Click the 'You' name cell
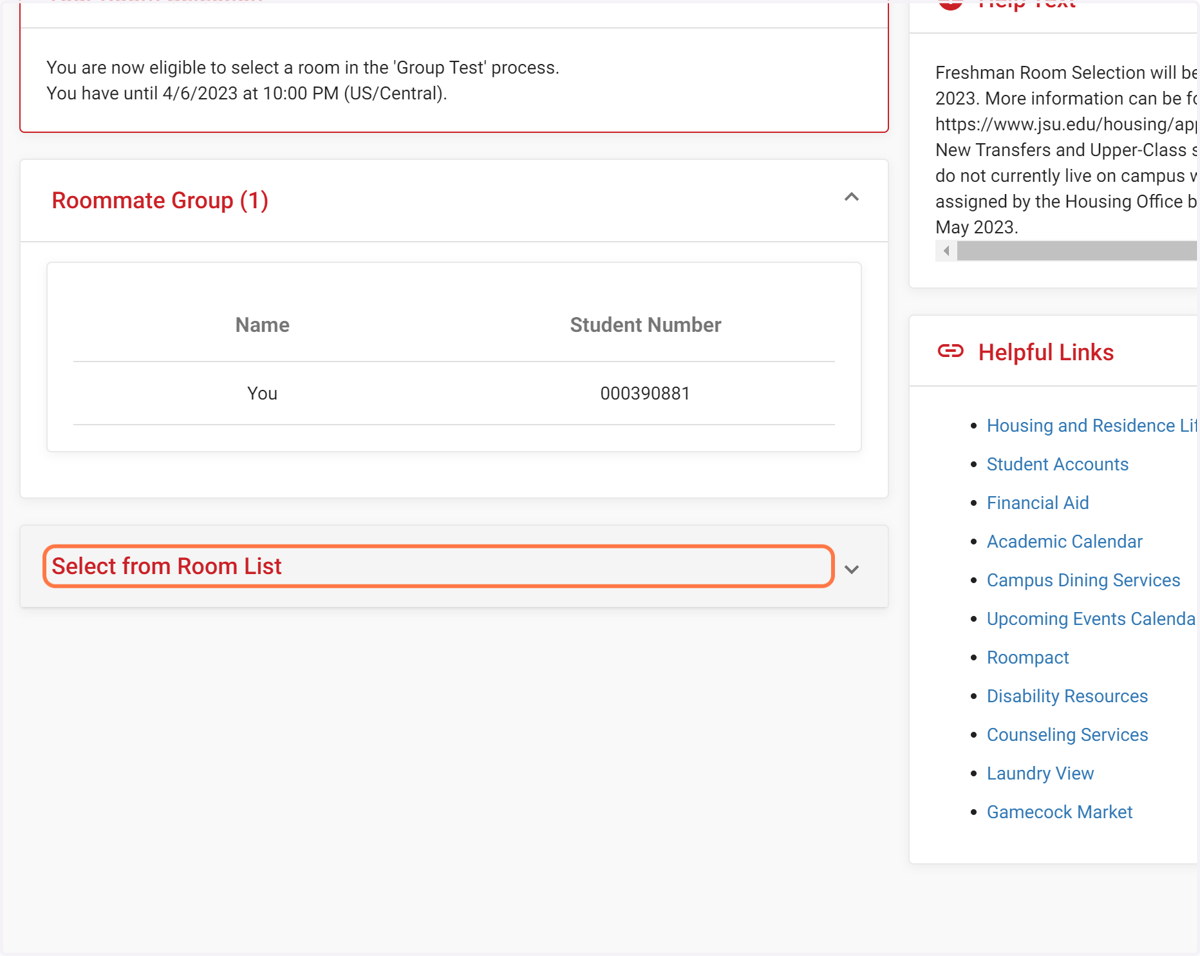The image size is (1200, 956). point(262,393)
